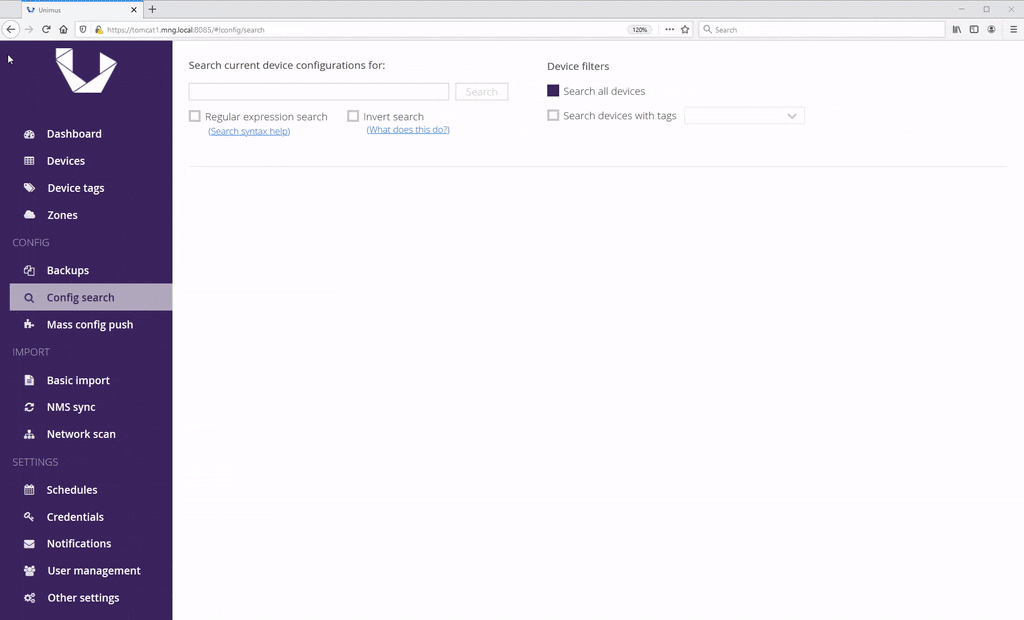Open a new browser tab
This screenshot has width=1024, height=620.
152,9
